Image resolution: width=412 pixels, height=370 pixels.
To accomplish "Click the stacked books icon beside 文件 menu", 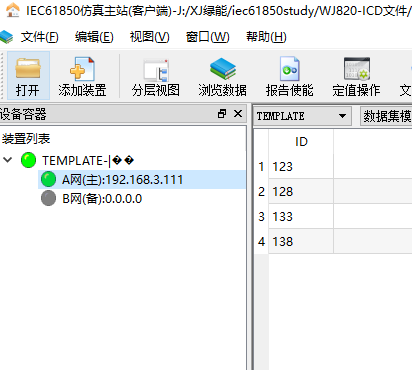I will point(6,37).
